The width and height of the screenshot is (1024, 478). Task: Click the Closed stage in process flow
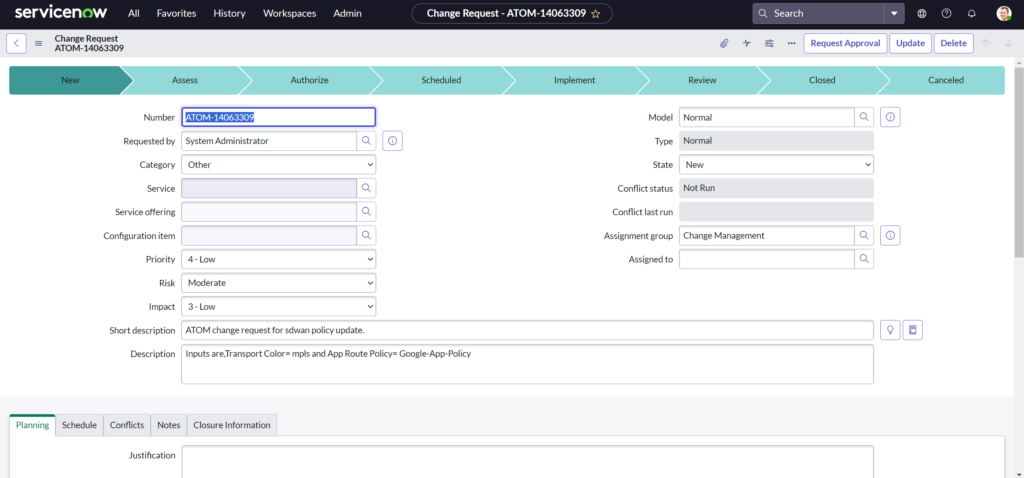tap(822, 80)
